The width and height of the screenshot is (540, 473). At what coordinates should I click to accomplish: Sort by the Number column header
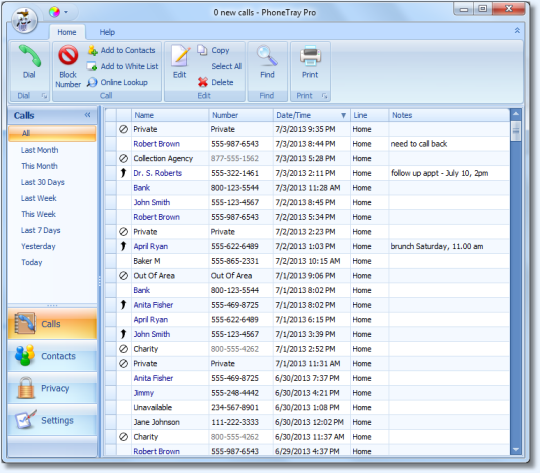(241, 115)
